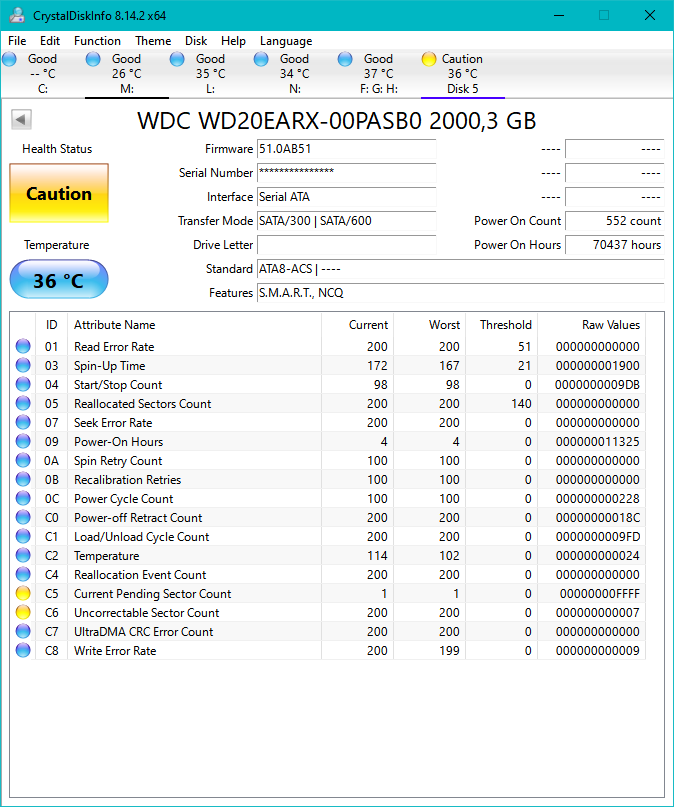Click the Serial Number field
The image size is (674, 807).
(346, 173)
